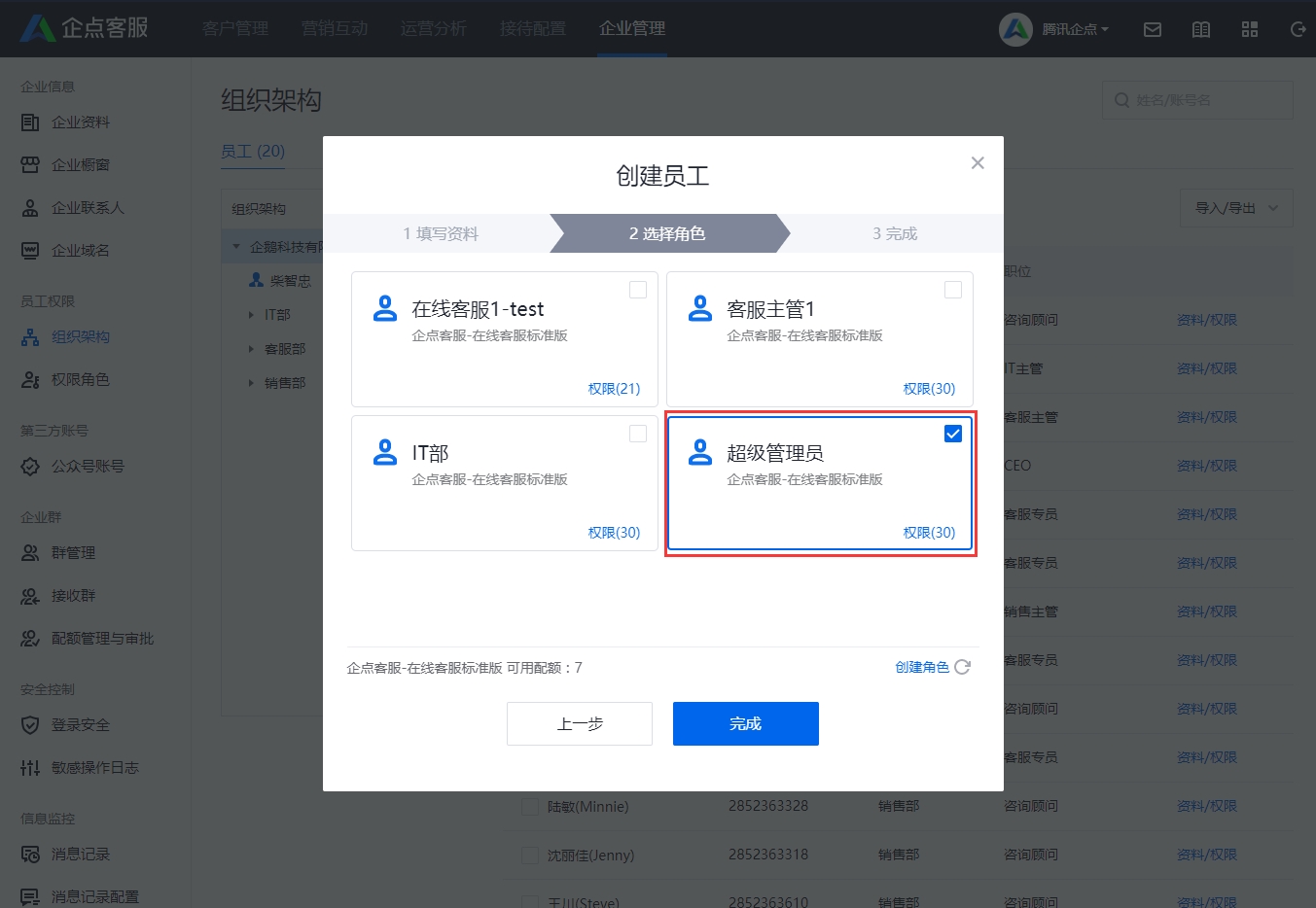Image resolution: width=1316 pixels, height=908 pixels.
Task: Open the 权限(21) link on 在线客服1-test card
Action: (x=614, y=389)
